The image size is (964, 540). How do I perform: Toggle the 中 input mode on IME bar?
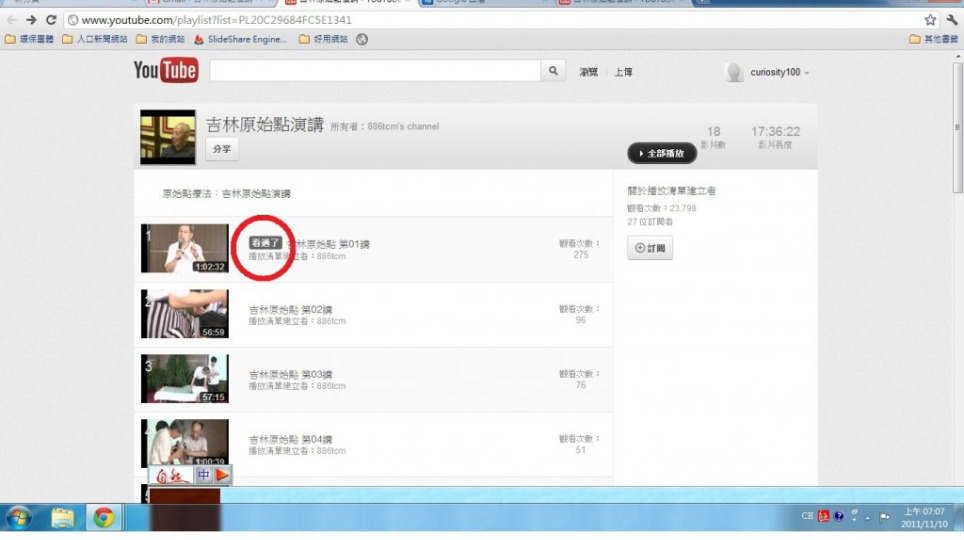[x=203, y=475]
